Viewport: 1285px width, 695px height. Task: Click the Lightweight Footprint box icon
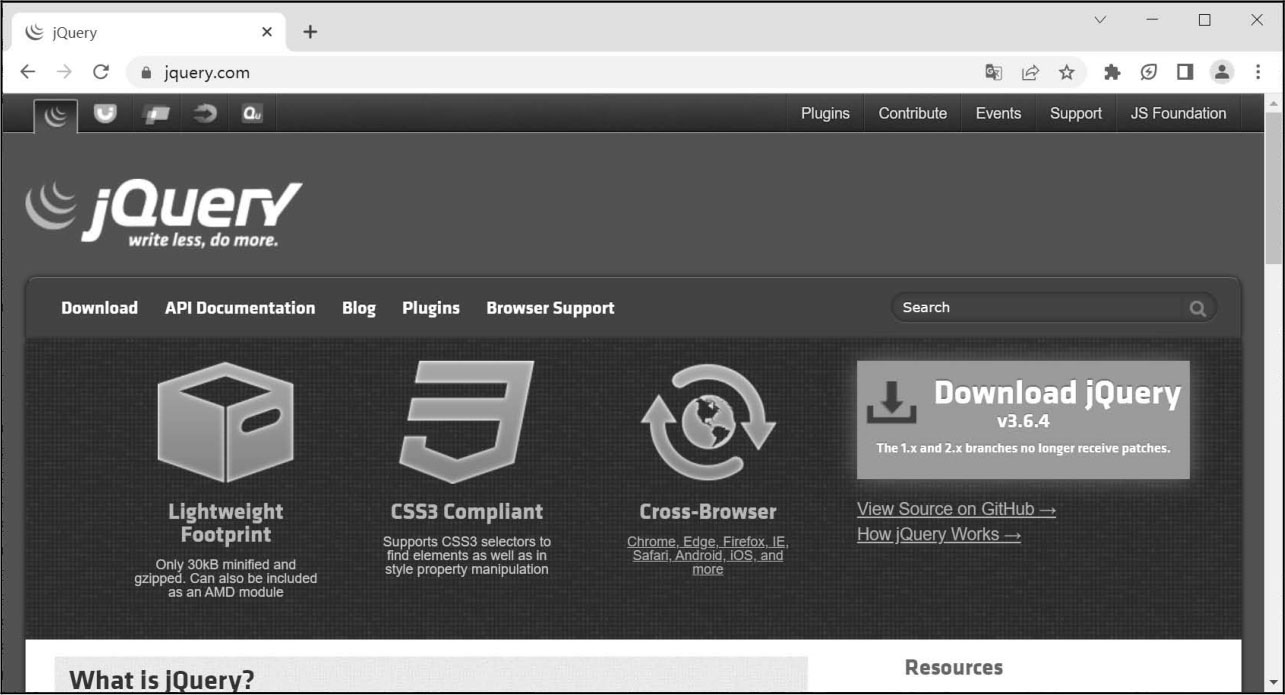point(225,422)
